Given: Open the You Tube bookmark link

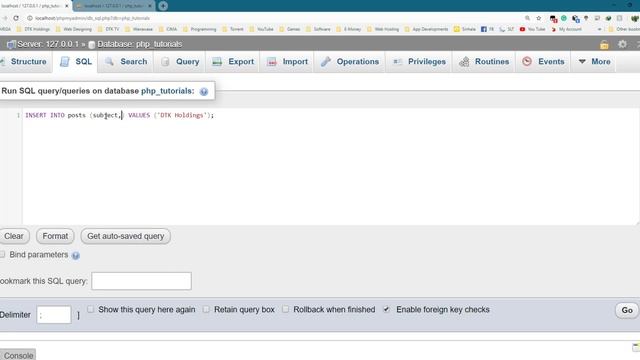Looking at the screenshot, I should point(533,29).
